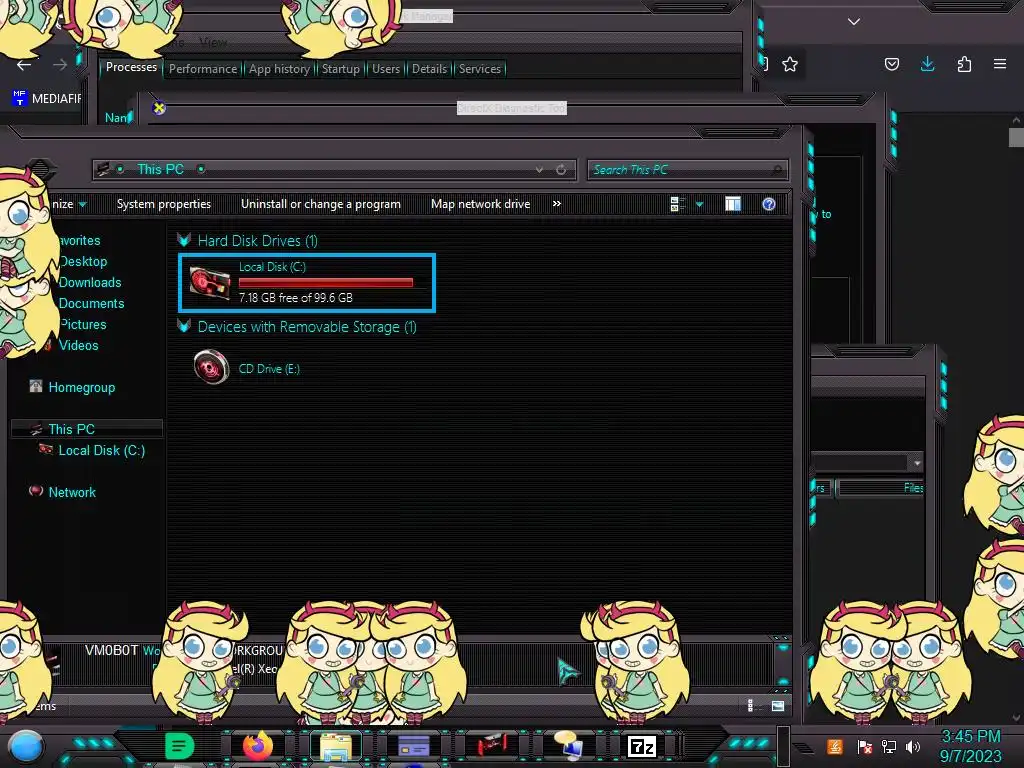Open Explorer's Help question-mark icon

pyautogui.click(x=769, y=204)
